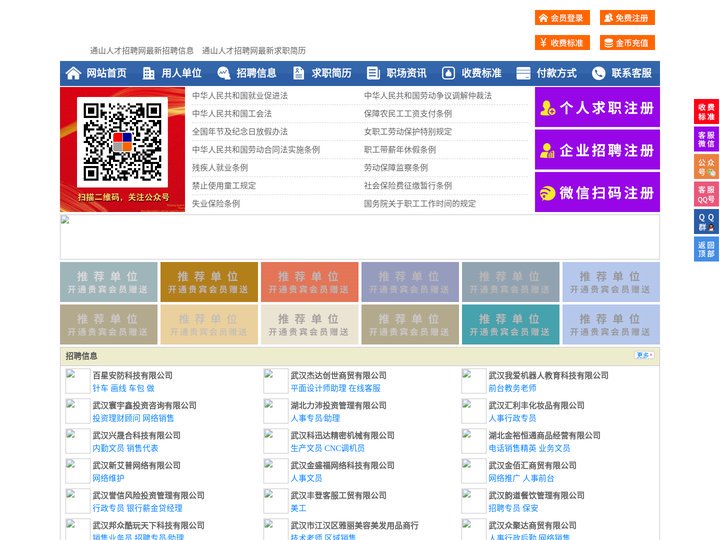Open the 公众号 sidebar icon
This screenshot has width=720, height=540.
[x=706, y=167]
